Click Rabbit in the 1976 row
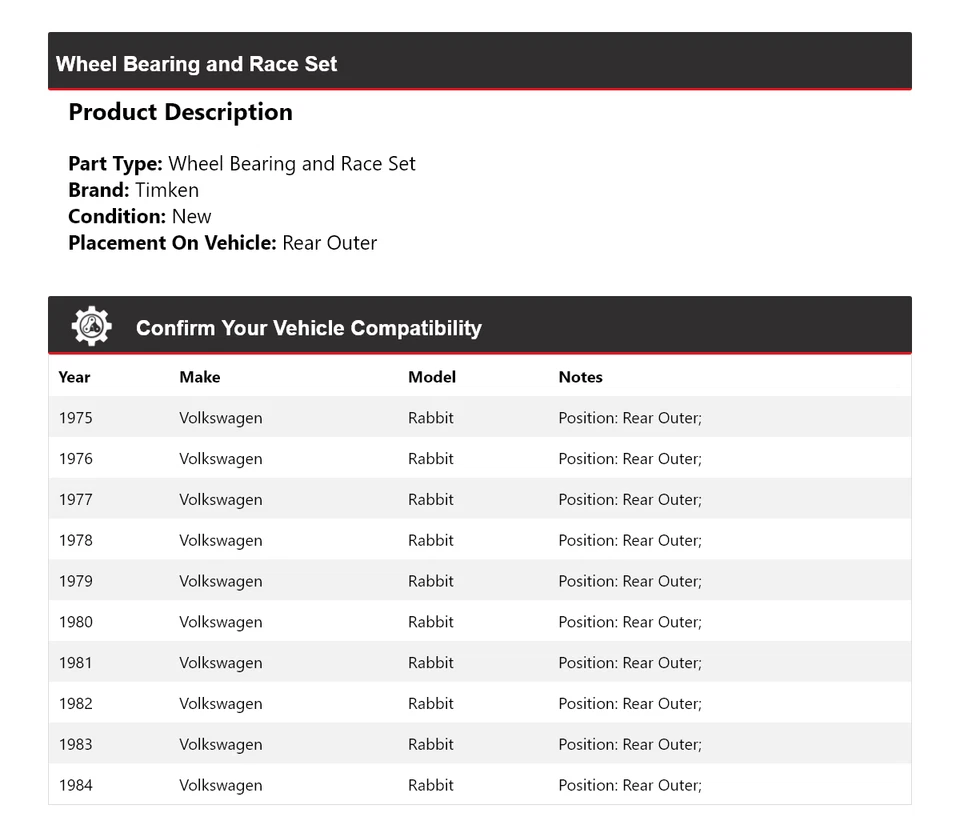This screenshot has width=960, height=837. 431,459
